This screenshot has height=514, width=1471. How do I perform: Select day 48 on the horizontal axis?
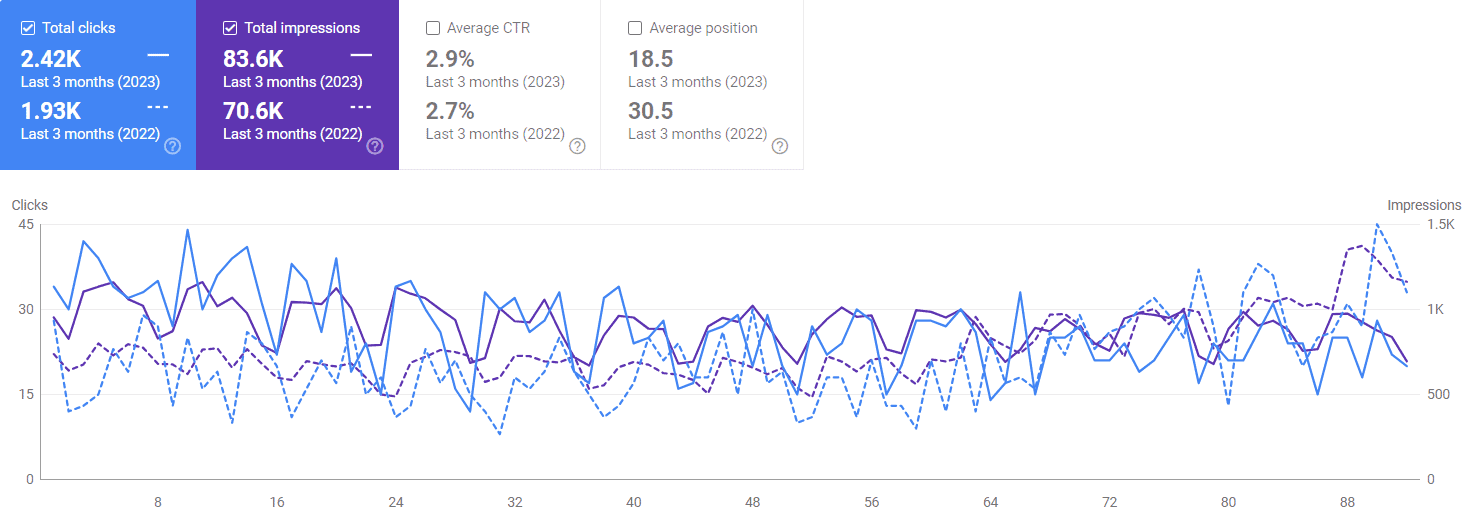coord(753,503)
